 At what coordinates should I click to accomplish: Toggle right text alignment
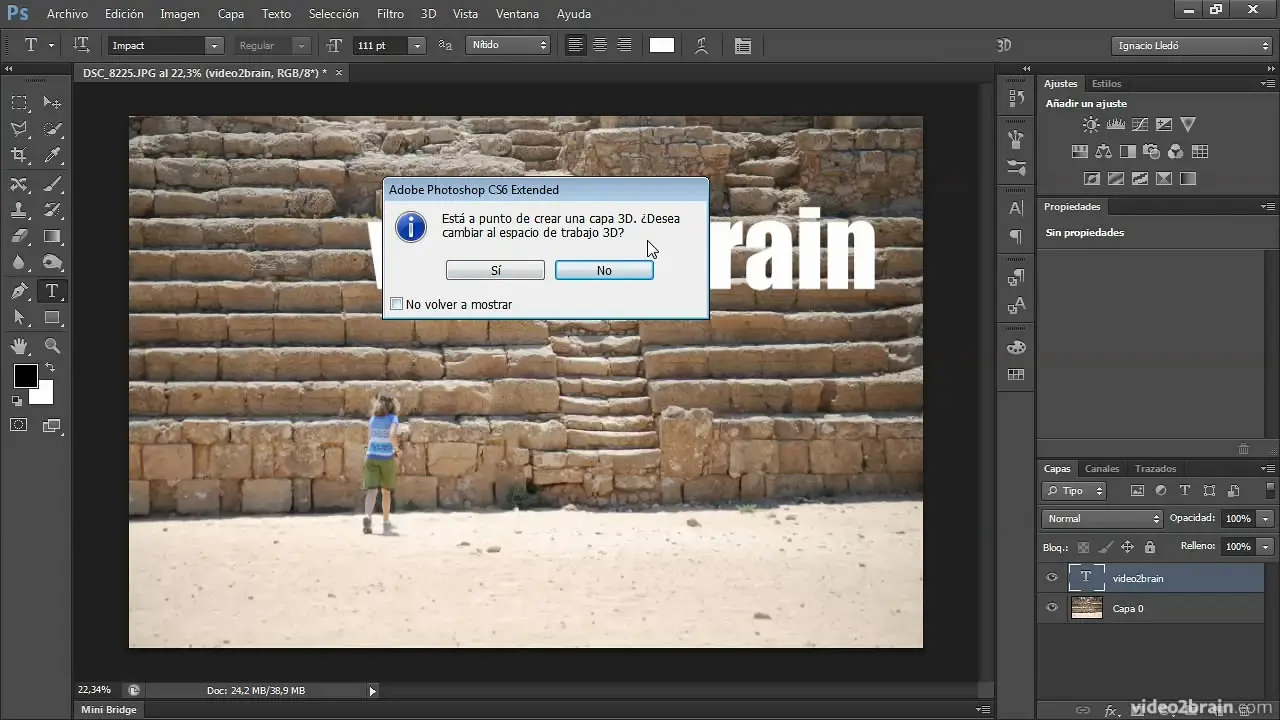click(624, 45)
